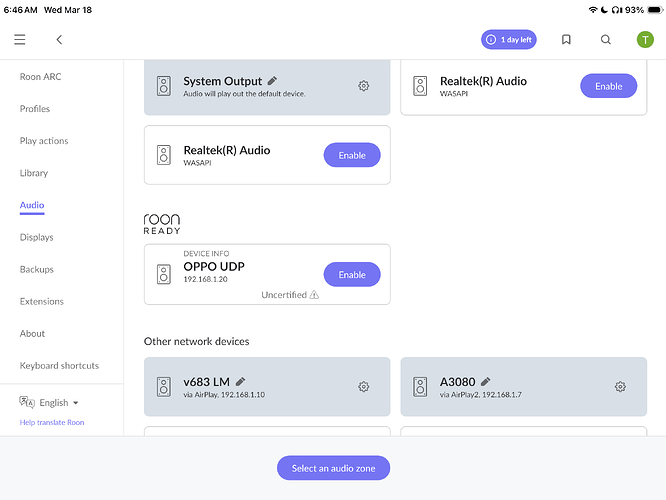Click the Wi-Fi status icon
This screenshot has height=500, width=666.
(x=593, y=10)
